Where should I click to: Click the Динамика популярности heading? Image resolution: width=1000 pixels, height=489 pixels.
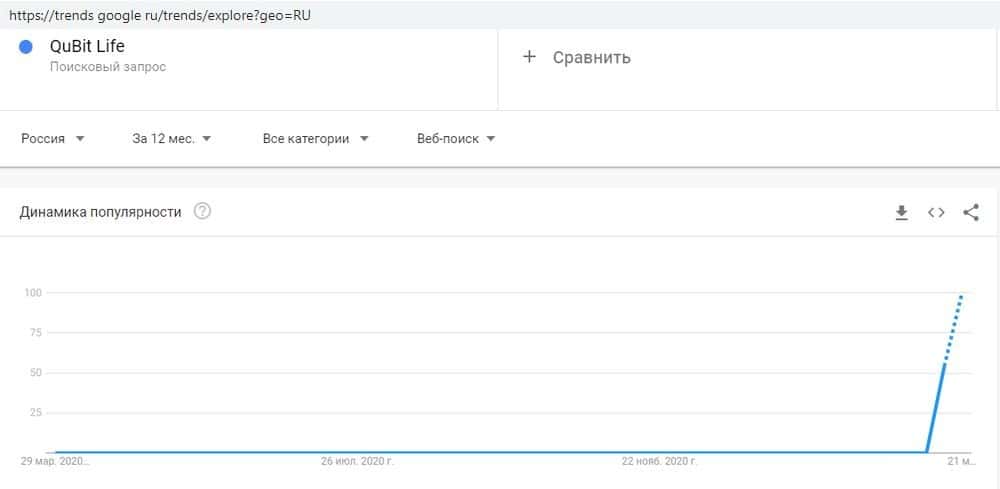pos(100,212)
